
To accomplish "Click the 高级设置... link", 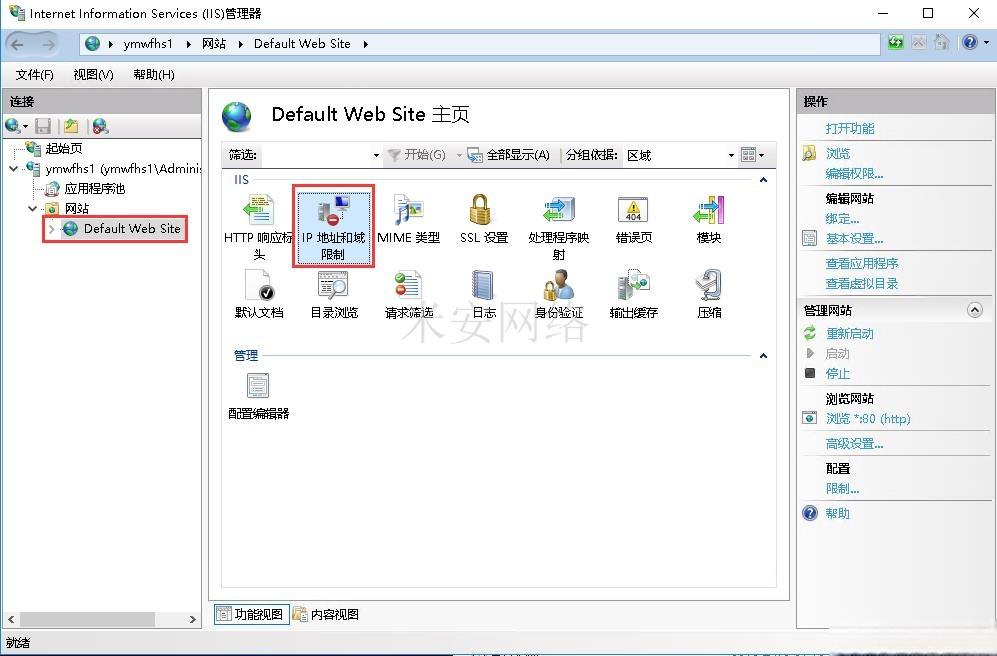I will pyautogui.click(x=854, y=444).
